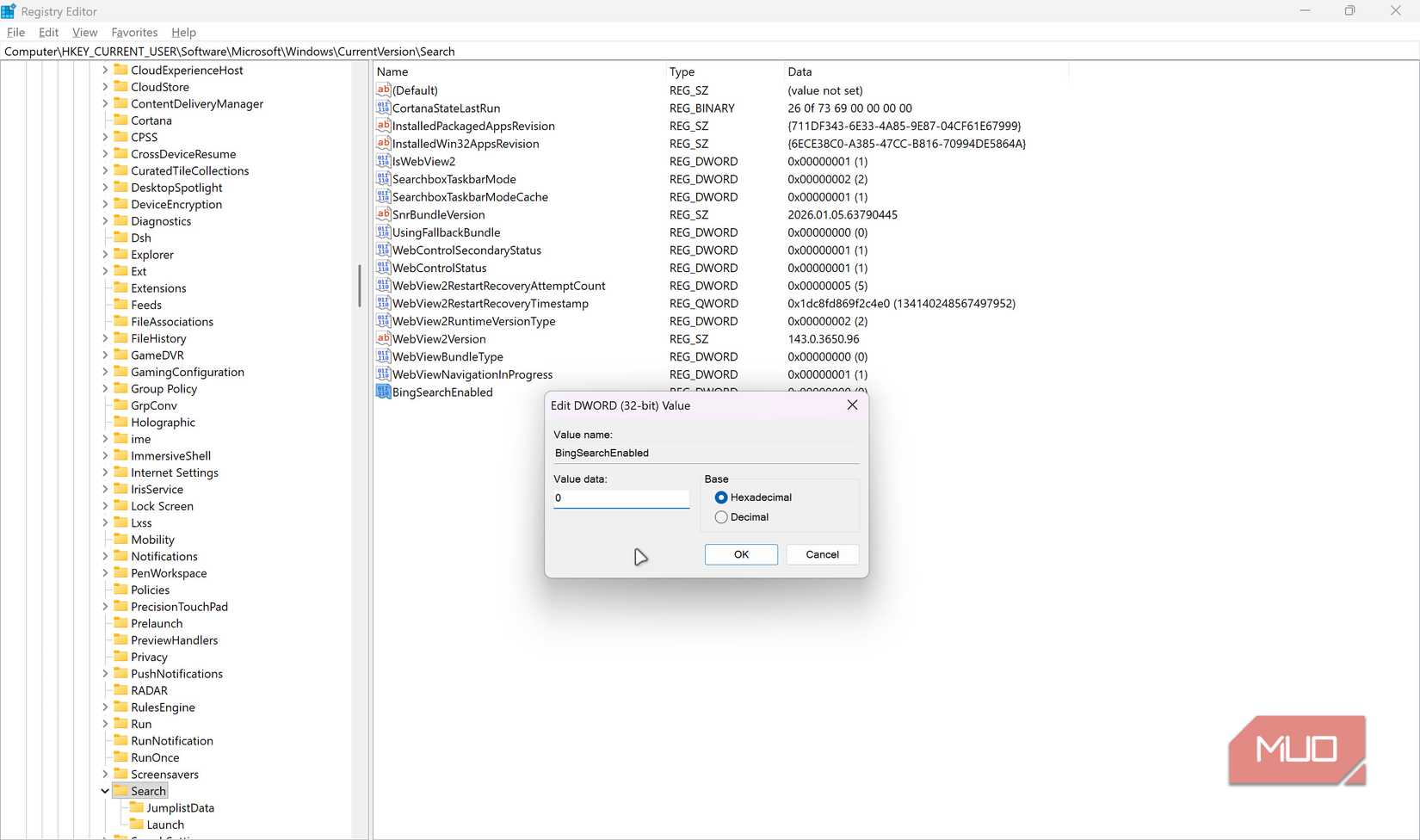Sort values by the Data column header
Image resolution: width=1420 pixels, height=840 pixels.
click(926, 71)
